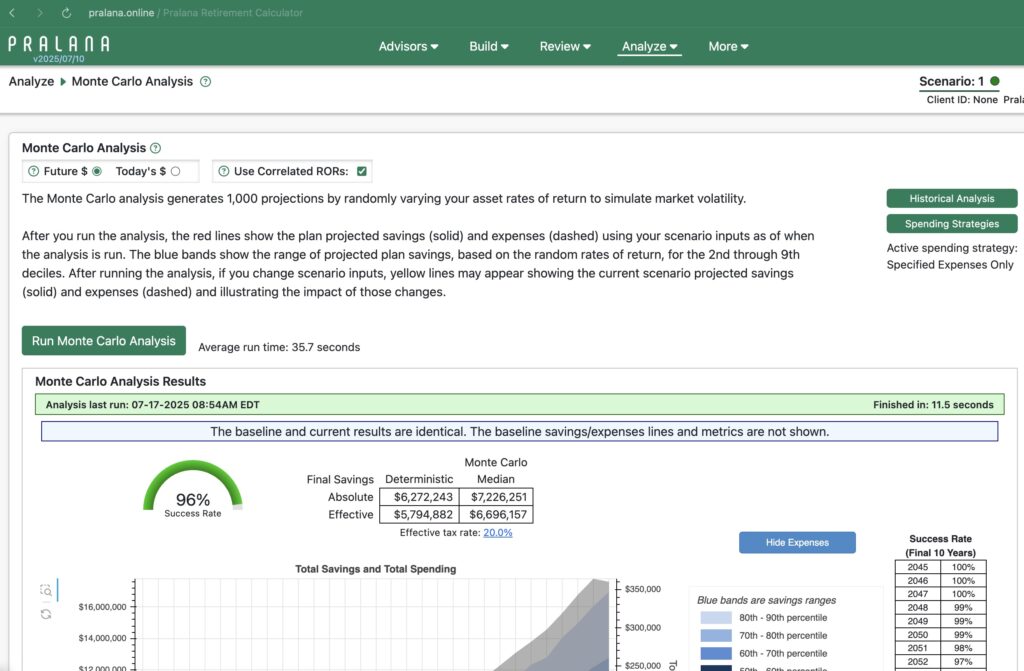Click the version label v2025/07/10
Screen dimensions: 1024x671
pyautogui.click(x=59, y=59)
